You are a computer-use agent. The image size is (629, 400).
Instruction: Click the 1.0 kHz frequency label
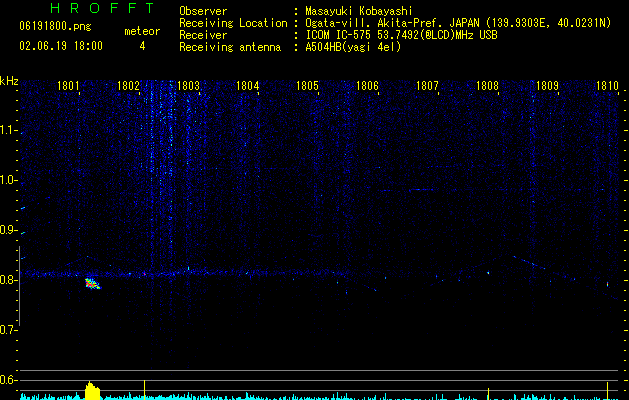coord(8,180)
